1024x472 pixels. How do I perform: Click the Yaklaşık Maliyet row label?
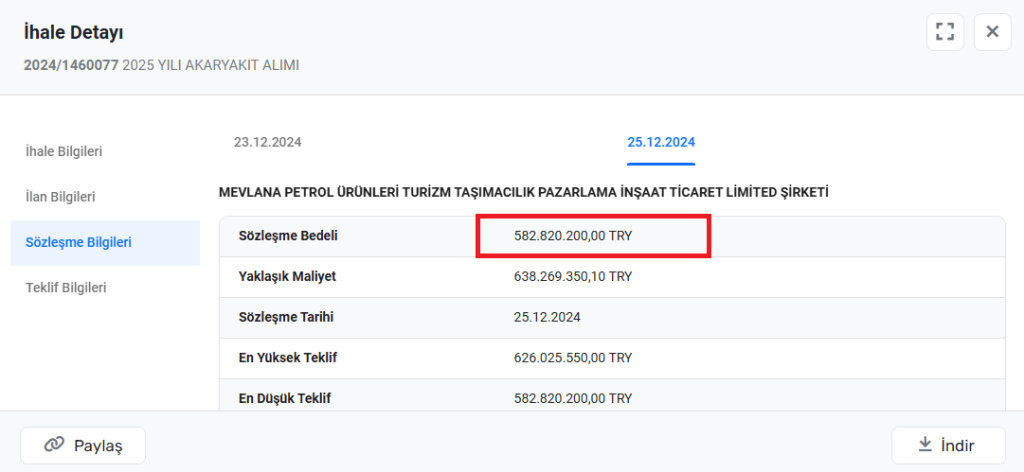click(287, 276)
